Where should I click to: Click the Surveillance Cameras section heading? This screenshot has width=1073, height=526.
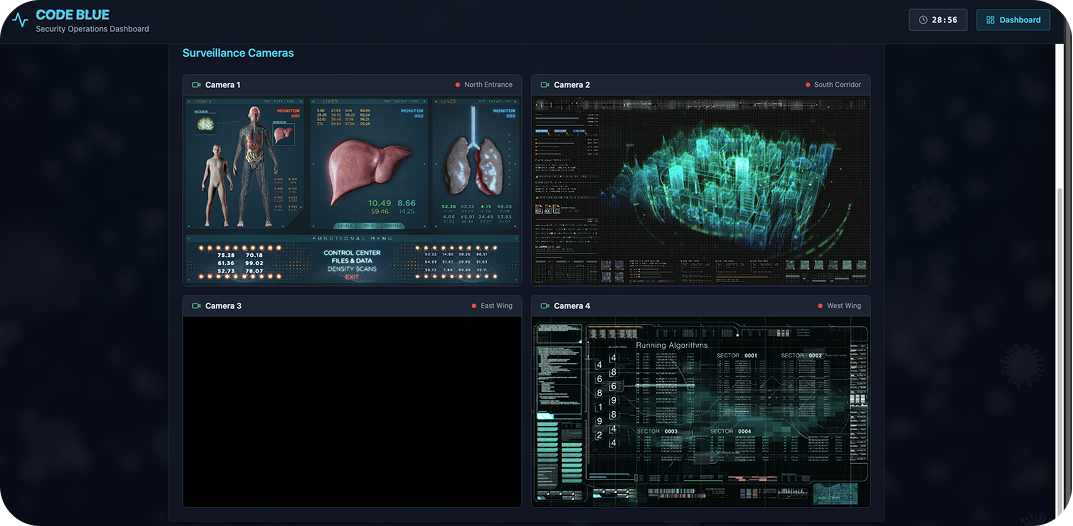[238, 53]
